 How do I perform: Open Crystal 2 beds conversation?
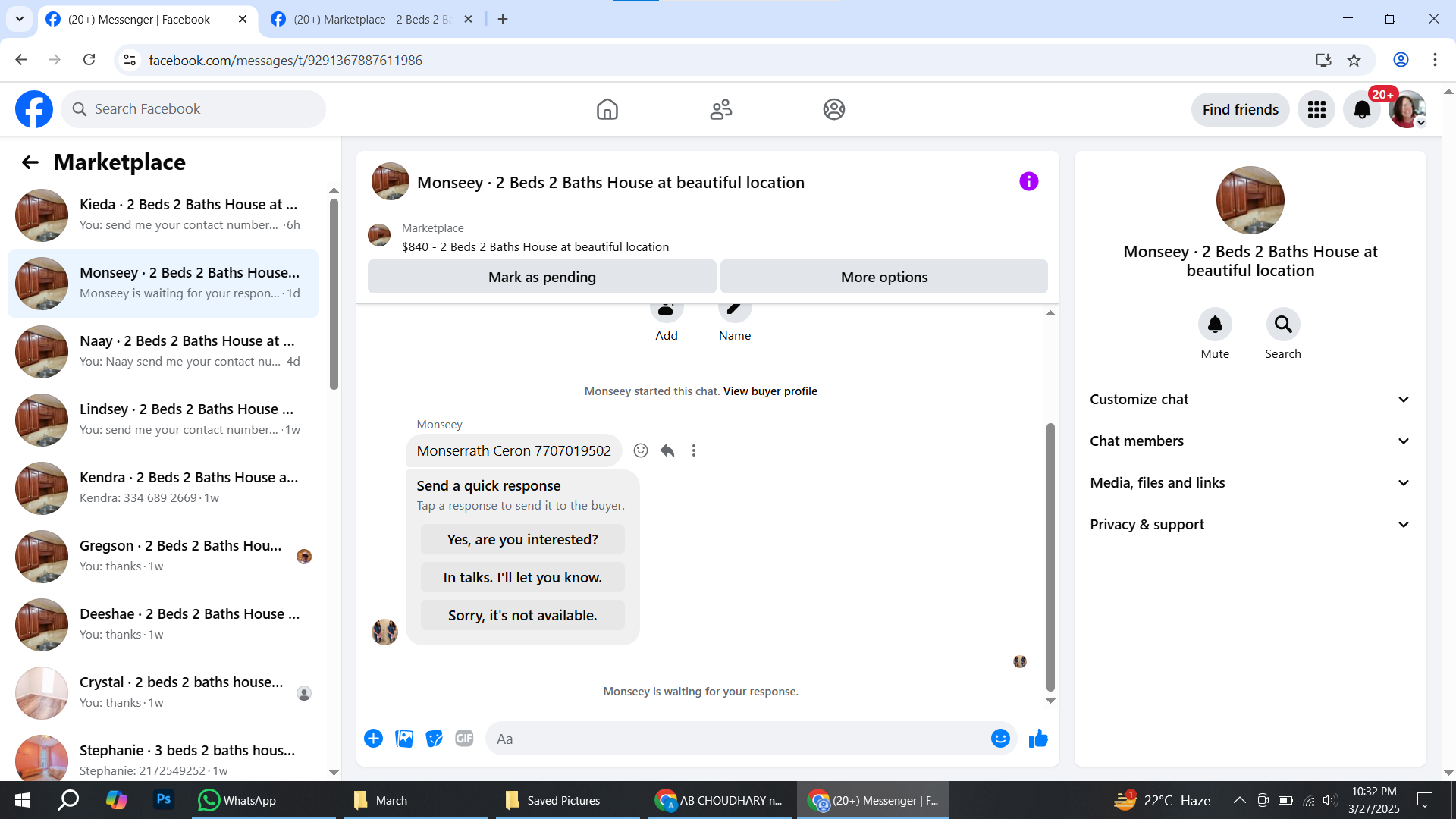point(163,692)
